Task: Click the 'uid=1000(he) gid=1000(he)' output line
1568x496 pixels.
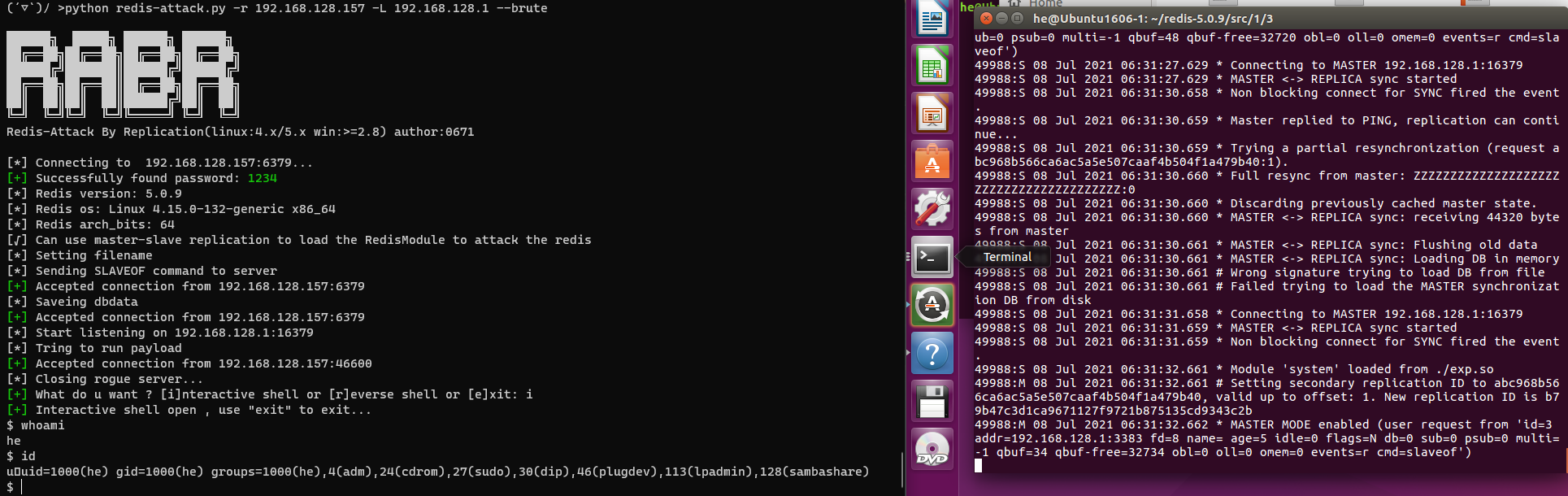Action: [x=438, y=472]
